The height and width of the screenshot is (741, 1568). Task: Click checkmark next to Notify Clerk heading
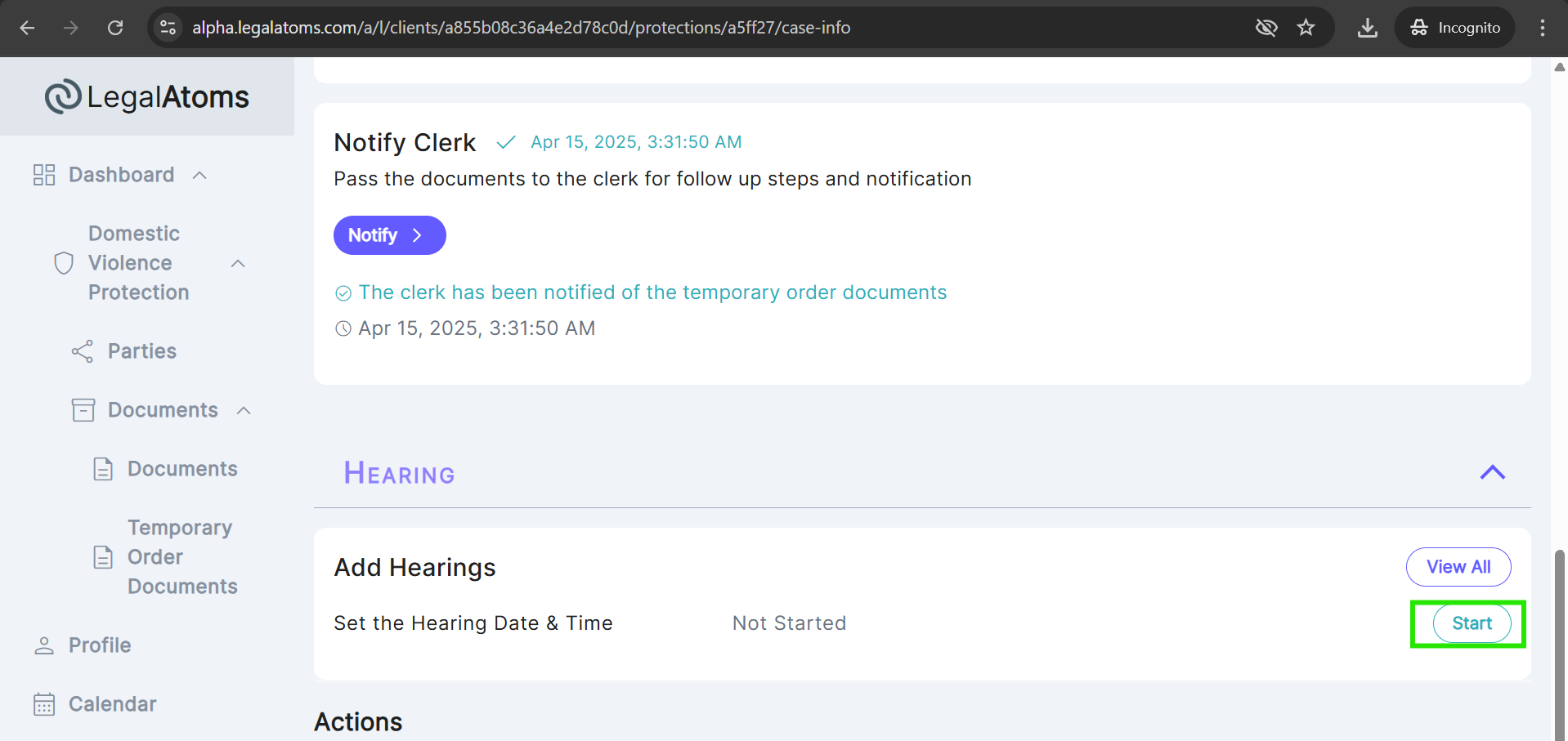(506, 142)
